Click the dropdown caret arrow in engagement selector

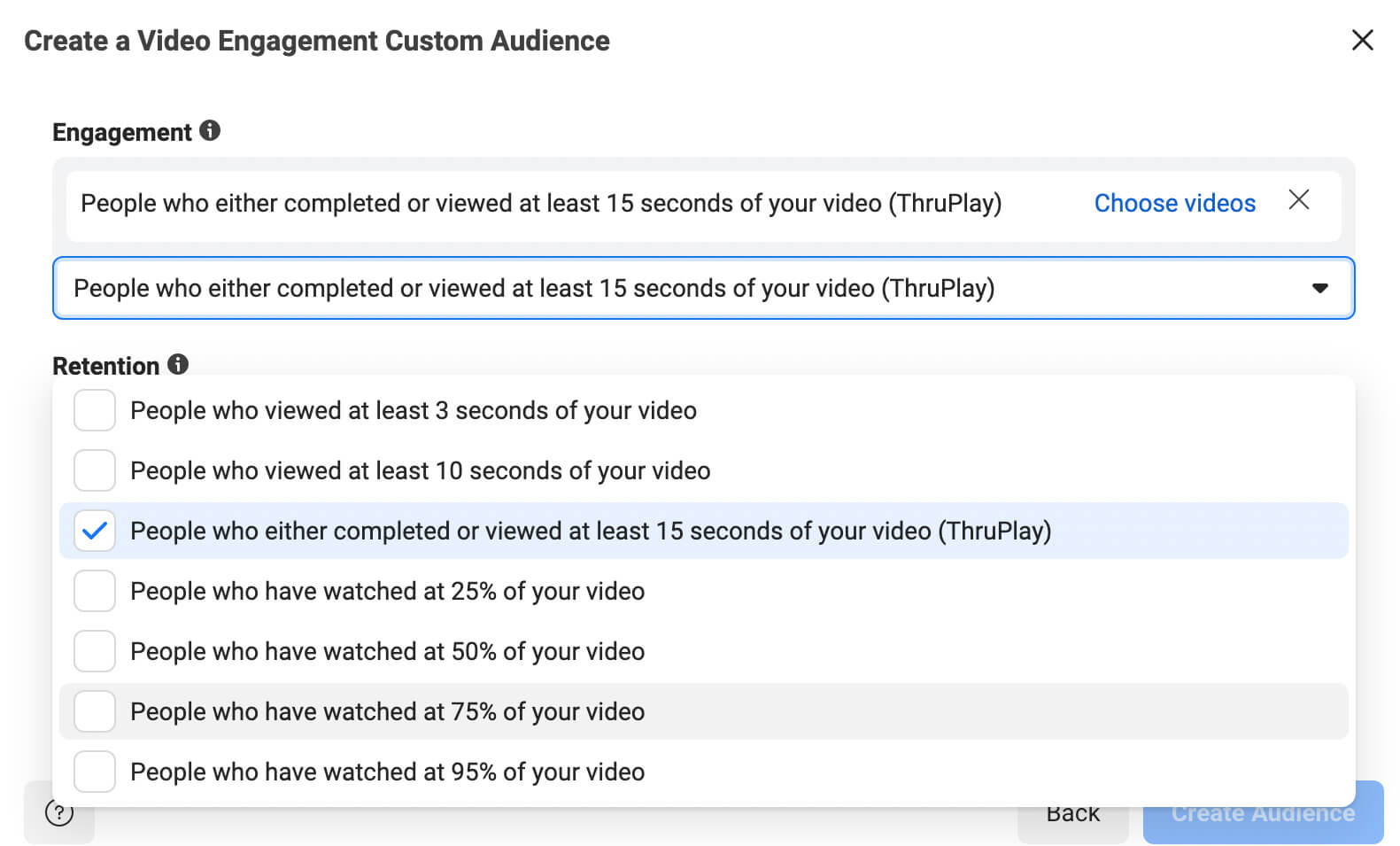point(1319,288)
